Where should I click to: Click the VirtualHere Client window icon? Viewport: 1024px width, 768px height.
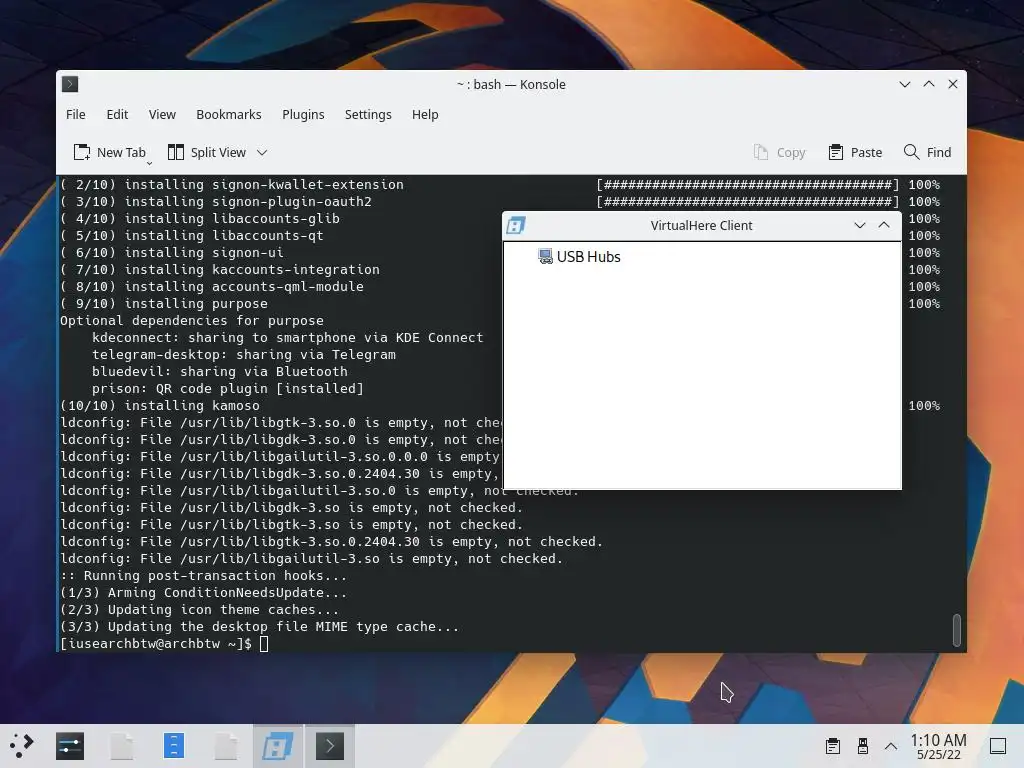[516, 225]
